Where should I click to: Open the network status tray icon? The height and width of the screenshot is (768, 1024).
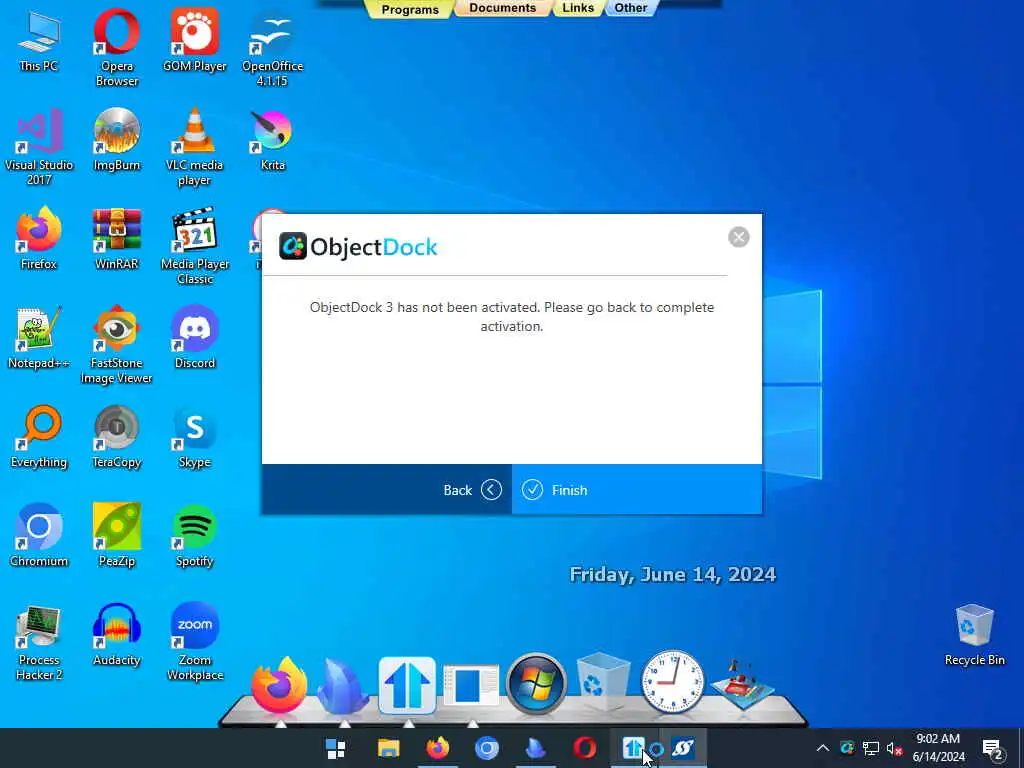871,748
